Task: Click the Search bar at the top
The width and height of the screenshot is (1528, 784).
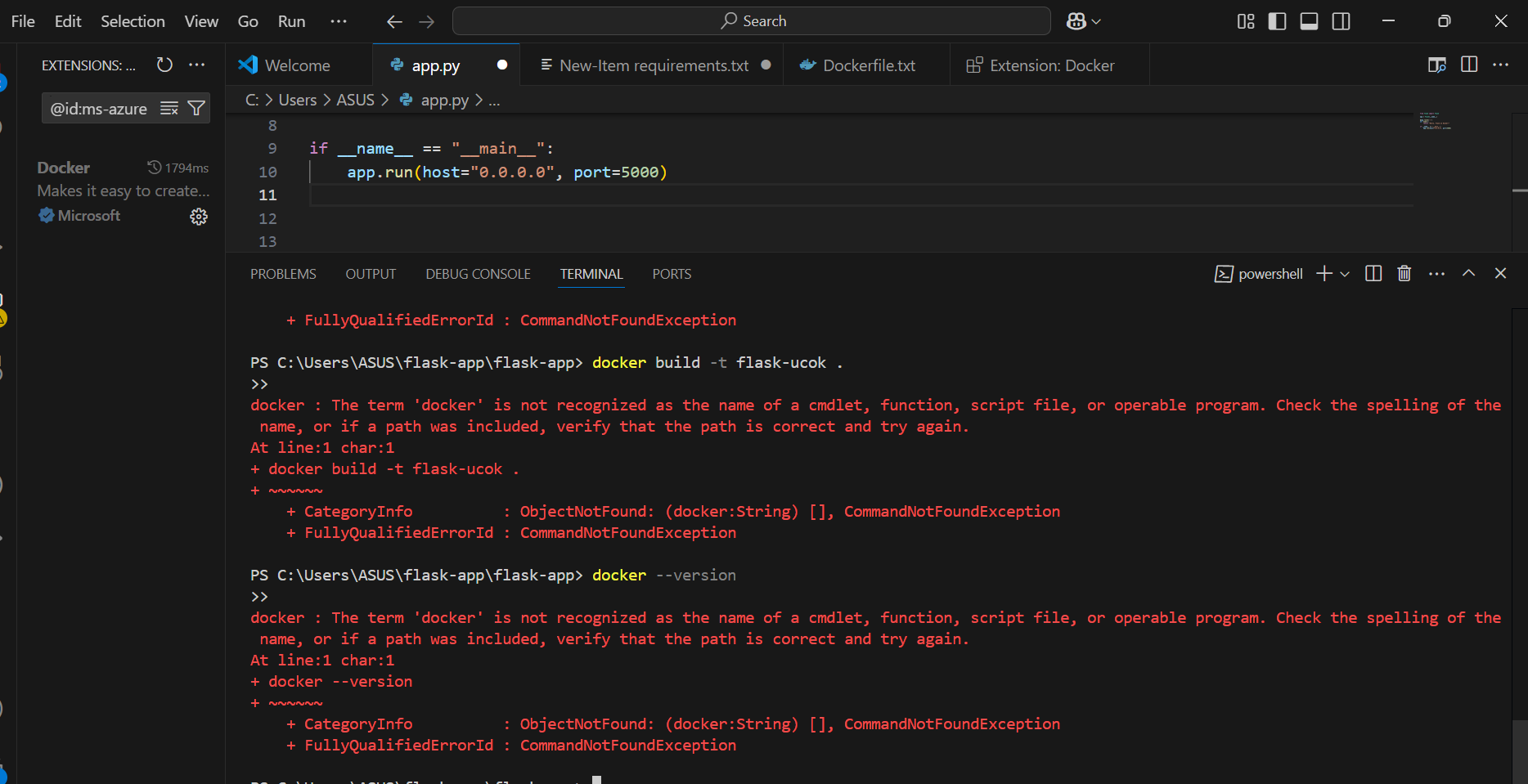Action: click(751, 20)
